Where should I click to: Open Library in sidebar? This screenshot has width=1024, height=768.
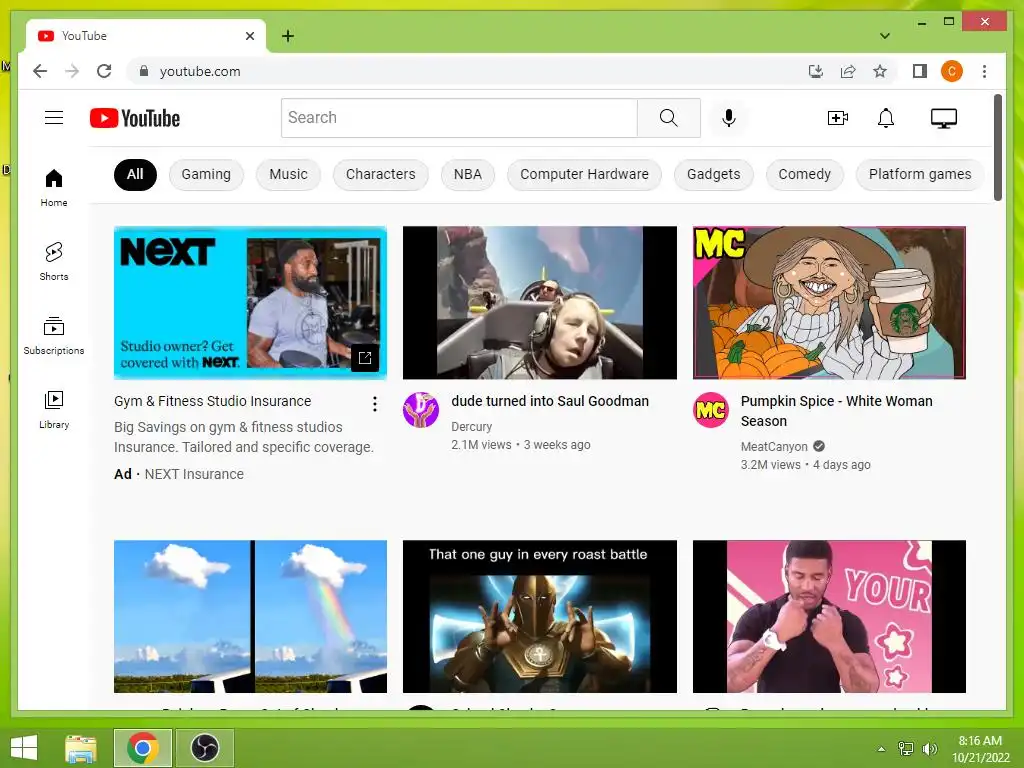click(x=54, y=409)
